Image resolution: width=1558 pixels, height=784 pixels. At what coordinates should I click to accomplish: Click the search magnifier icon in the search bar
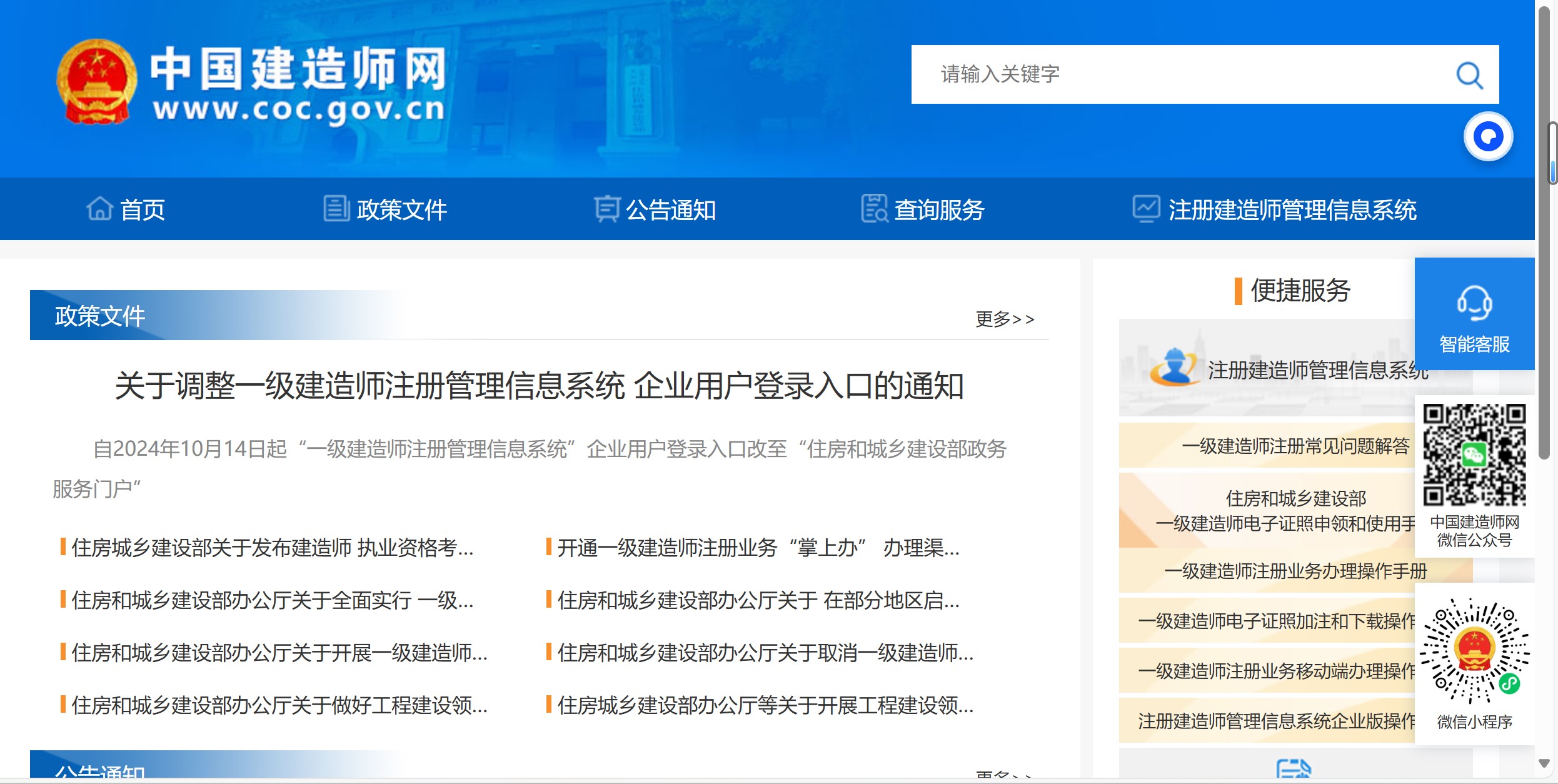pos(1469,74)
